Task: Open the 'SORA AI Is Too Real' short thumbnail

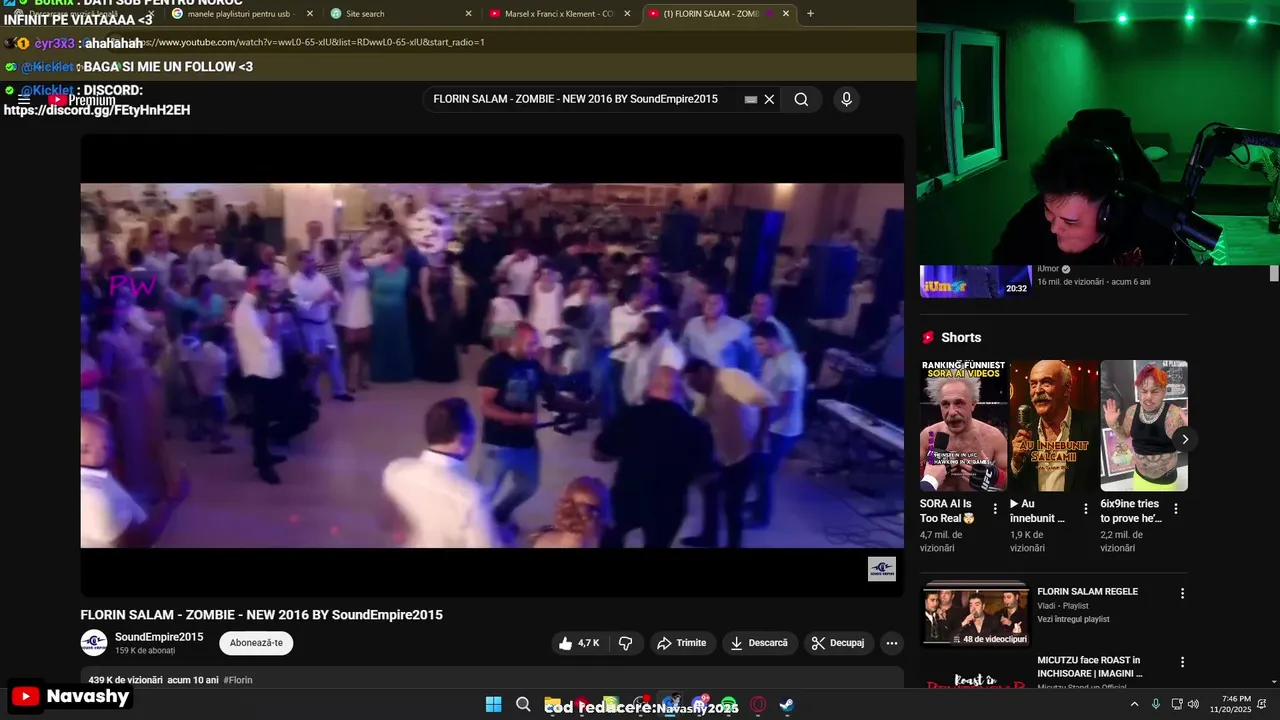Action: click(x=964, y=426)
